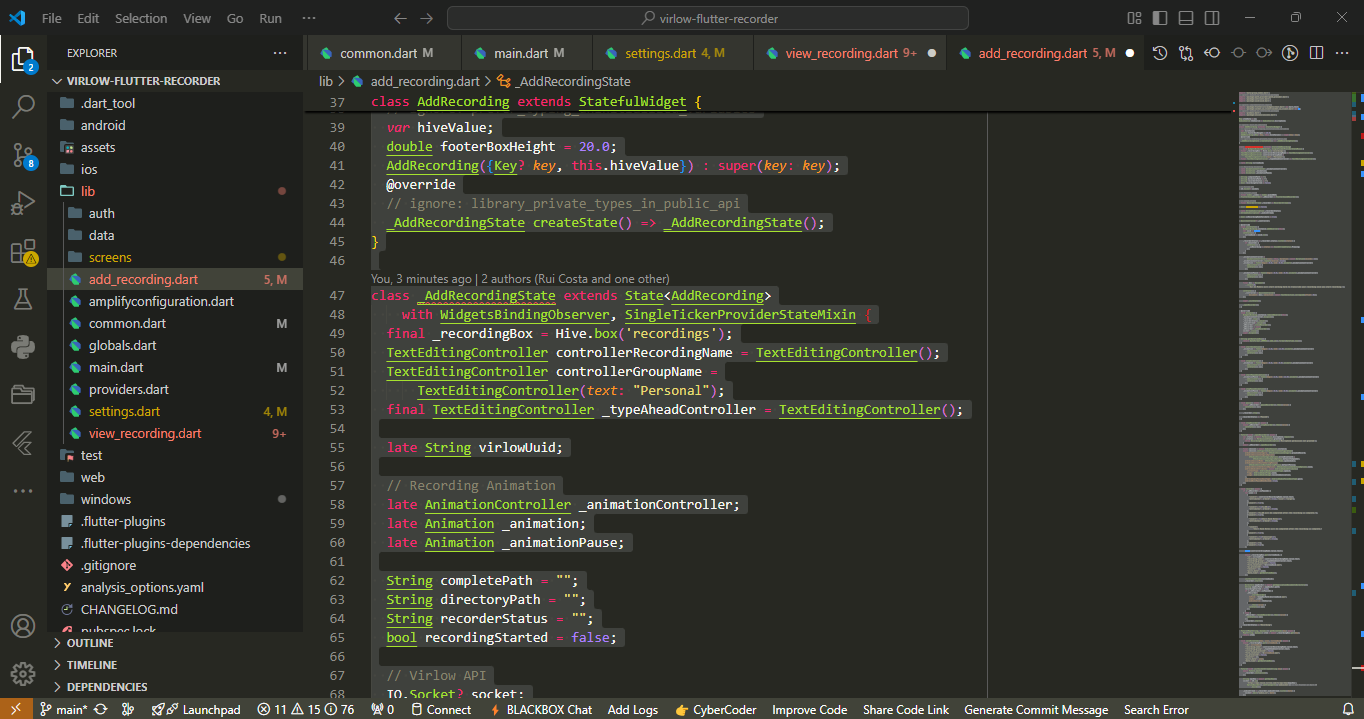Expand the windows folder
The image size is (1364, 719).
[175, 499]
